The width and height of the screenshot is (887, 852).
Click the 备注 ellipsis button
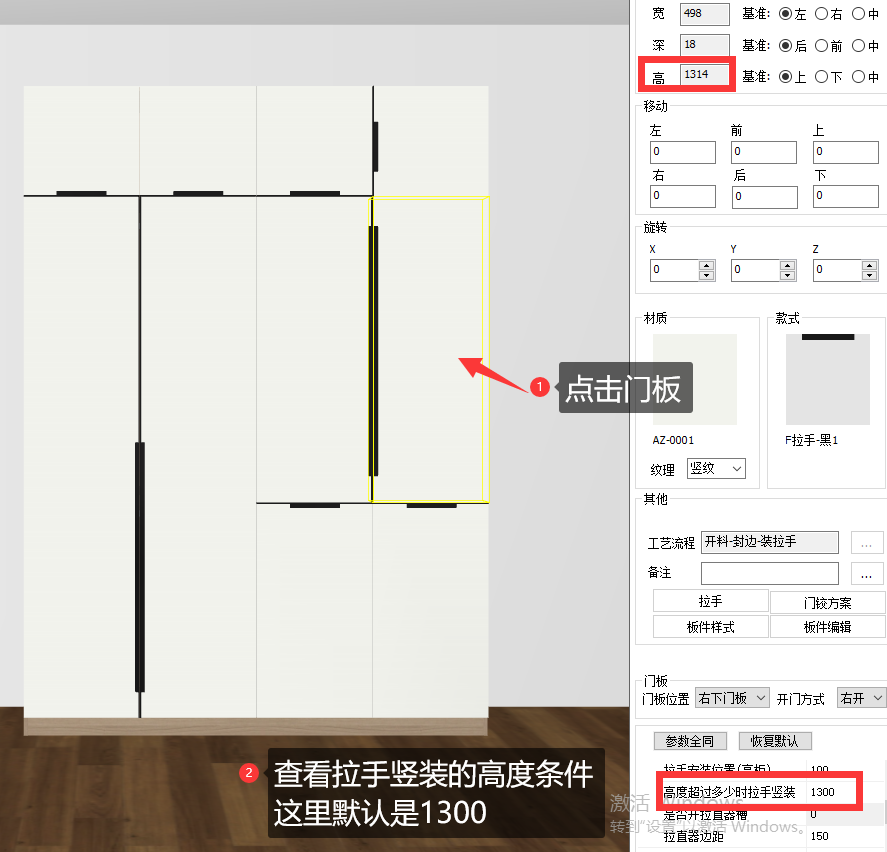click(867, 573)
